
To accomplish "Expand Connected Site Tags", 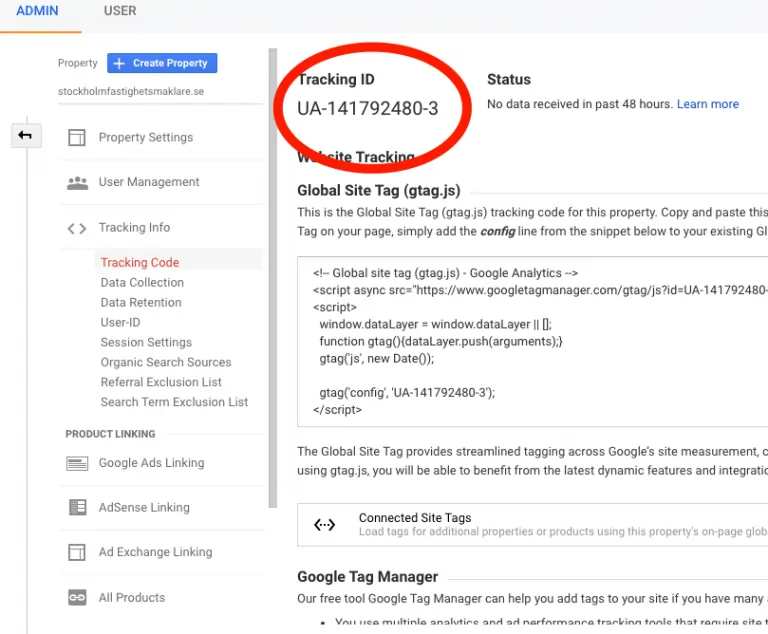I will click(532, 525).
